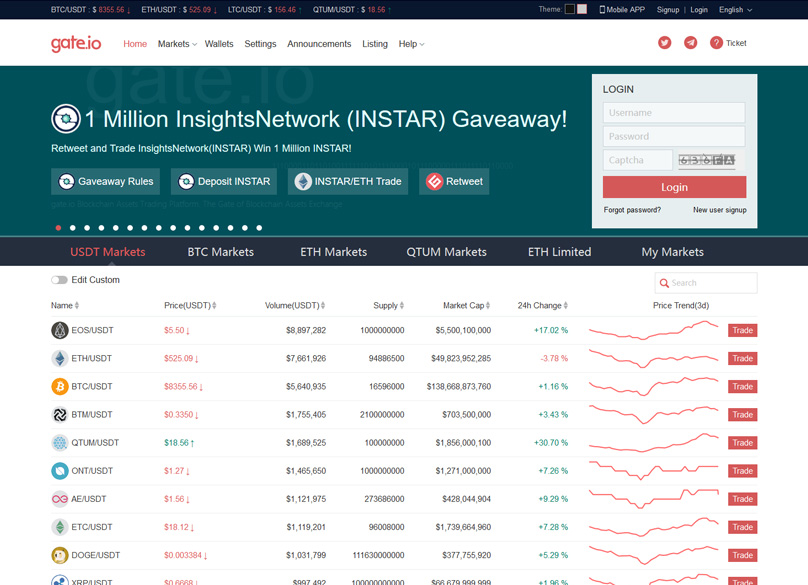Viewport: 808px width, 585px height.
Task: Select the light theme swatch
Action: (582, 9)
